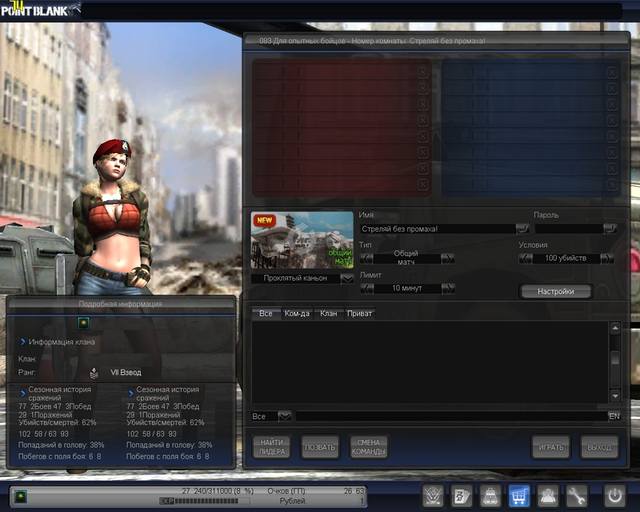Click the edit icon beside Пароль field
The height and width of the screenshot is (512, 640).
tap(610, 229)
